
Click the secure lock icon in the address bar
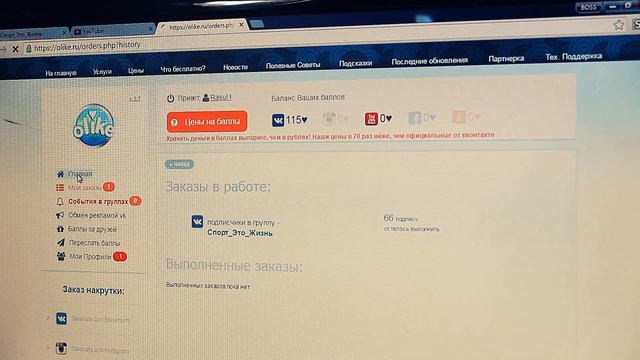(x=29, y=49)
